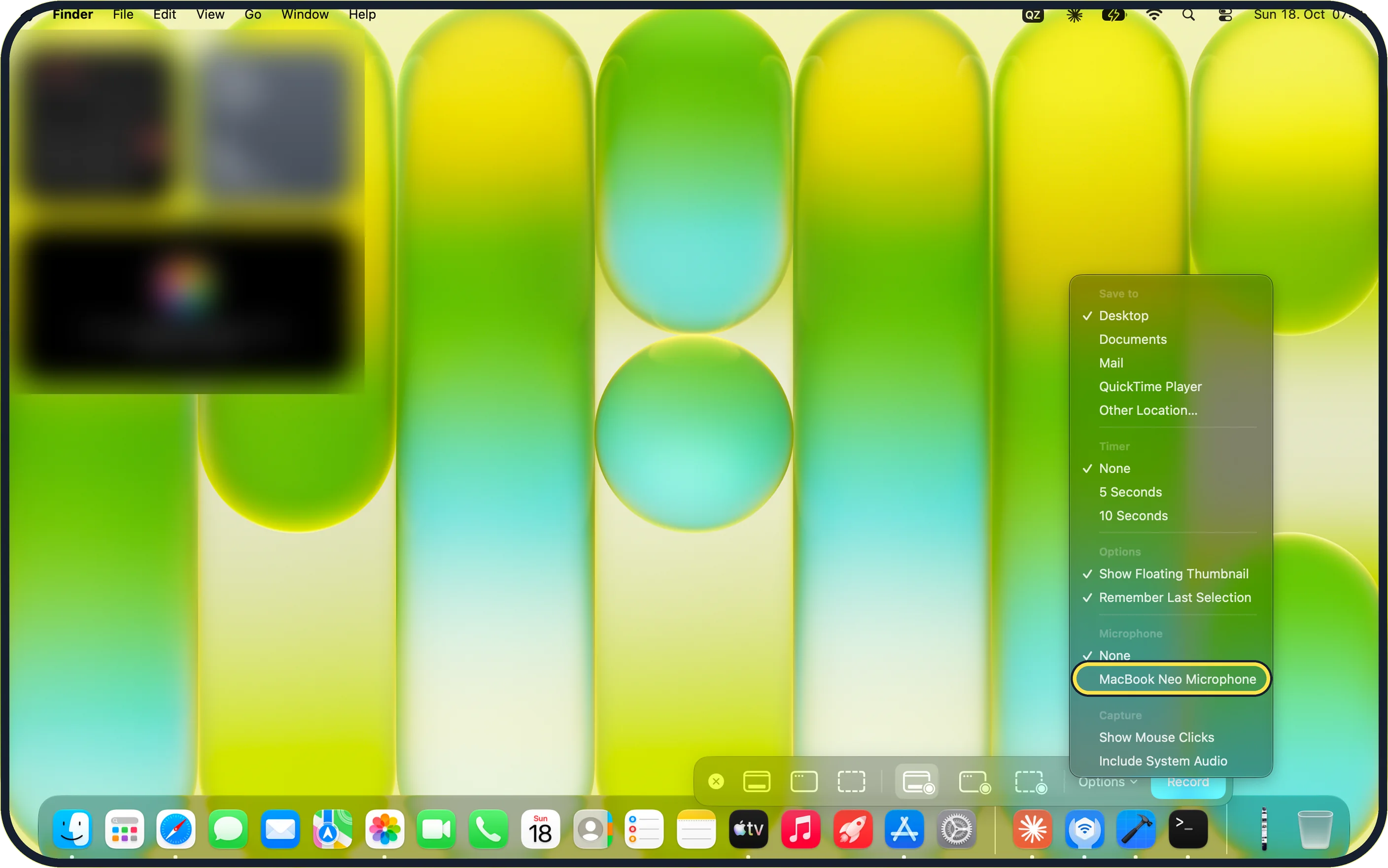Open Spotlight search in menu bar
Image resolution: width=1388 pixels, height=868 pixels.
1188,15
